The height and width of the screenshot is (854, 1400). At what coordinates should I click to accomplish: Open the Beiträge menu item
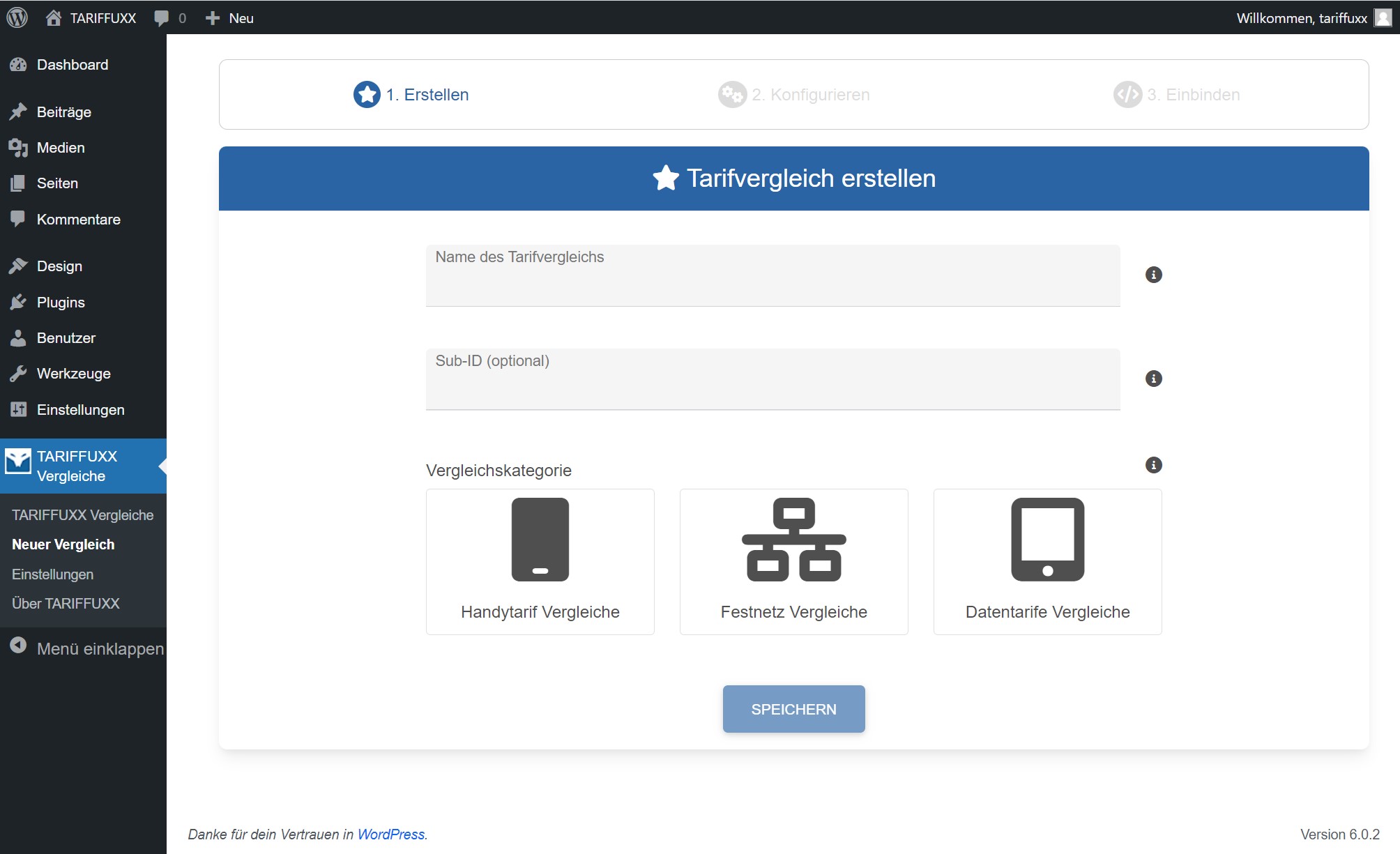83,112
